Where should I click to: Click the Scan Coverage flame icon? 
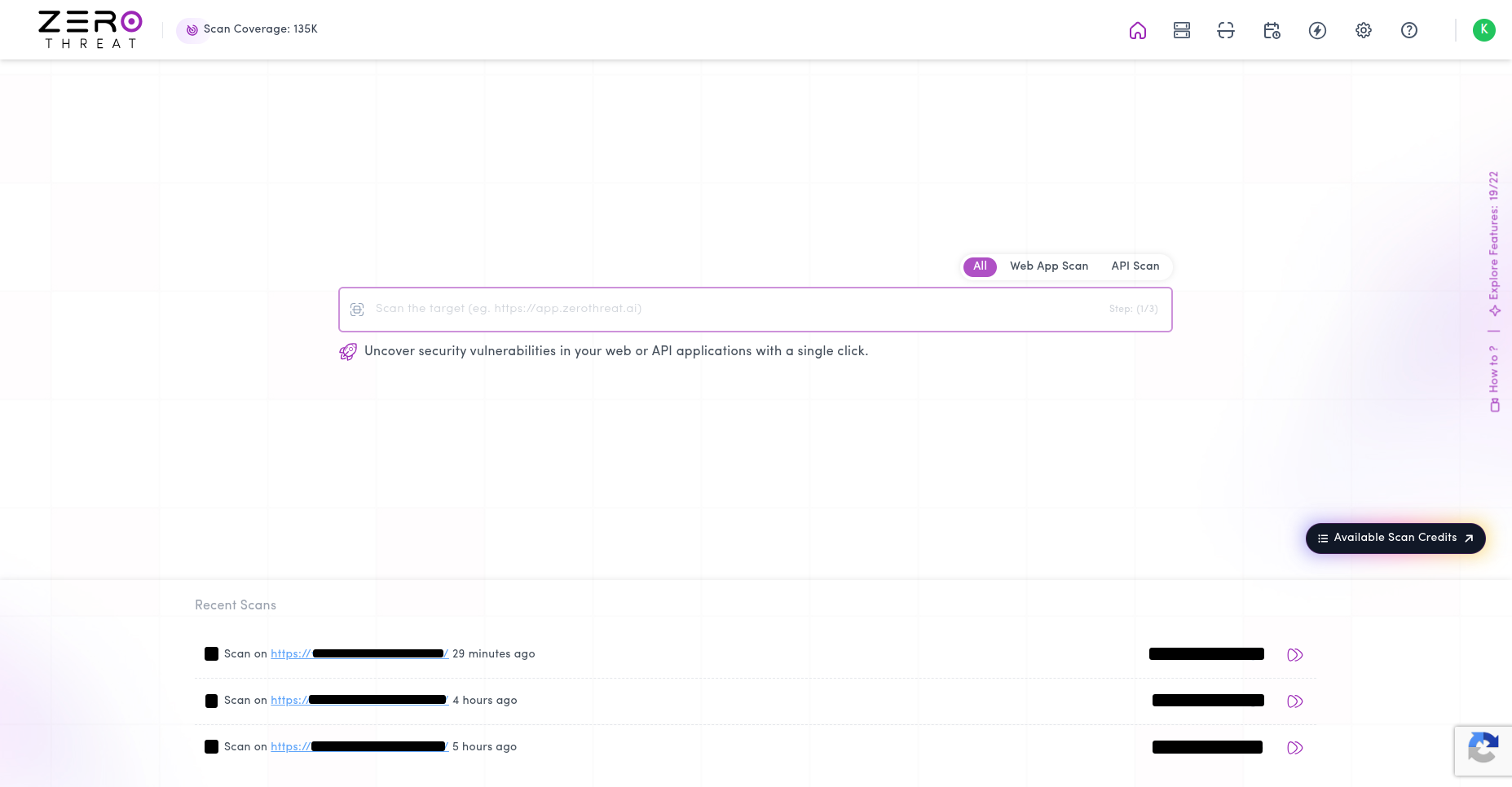tap(192, 30)
